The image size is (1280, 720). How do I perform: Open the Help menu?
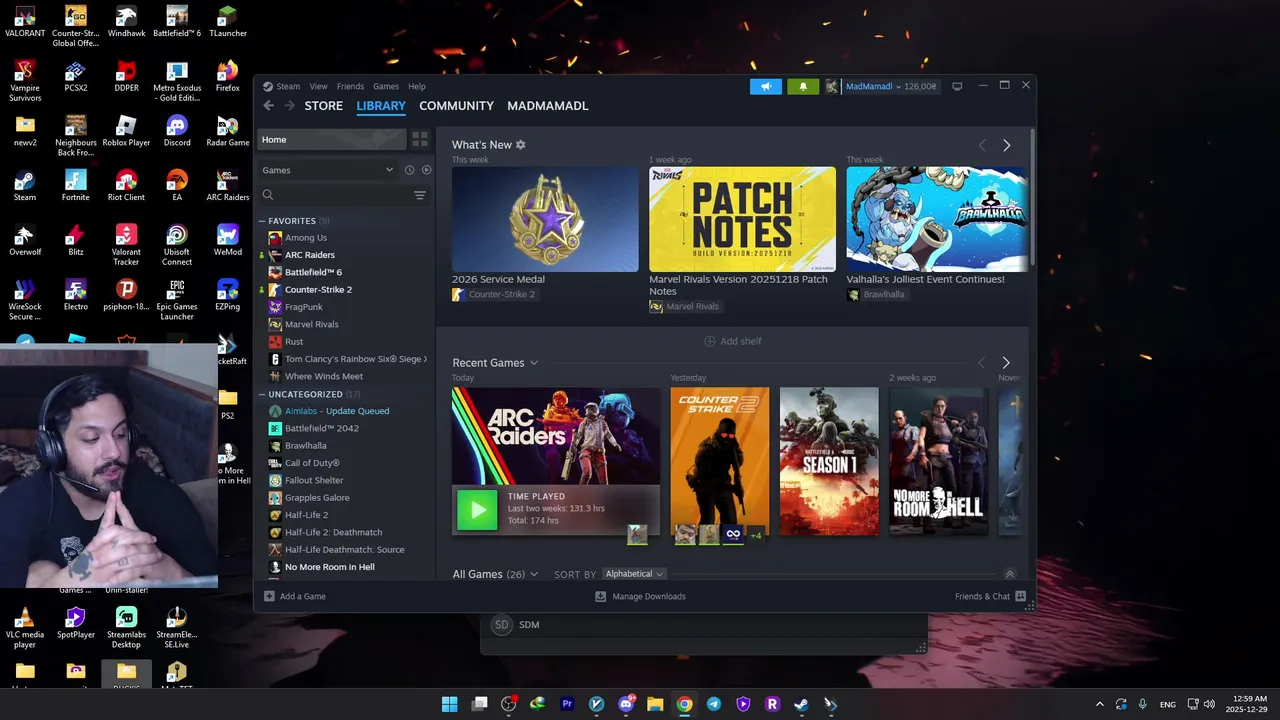coord(416,86)
